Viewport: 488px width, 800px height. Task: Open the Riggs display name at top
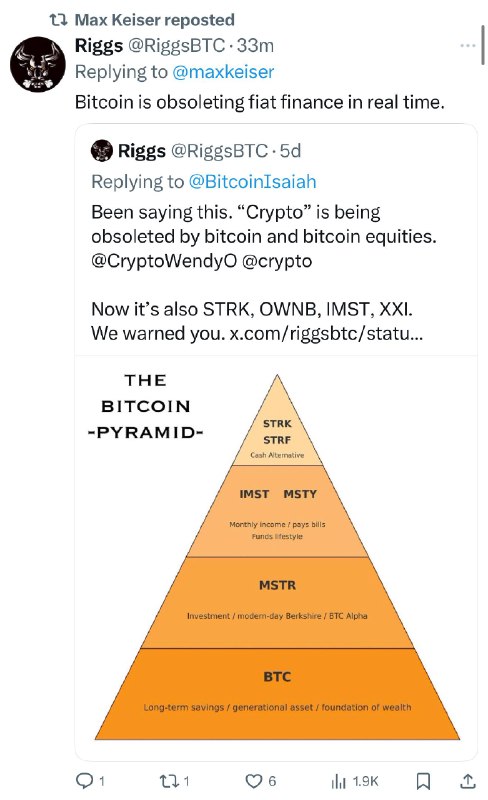pos(99,46)
